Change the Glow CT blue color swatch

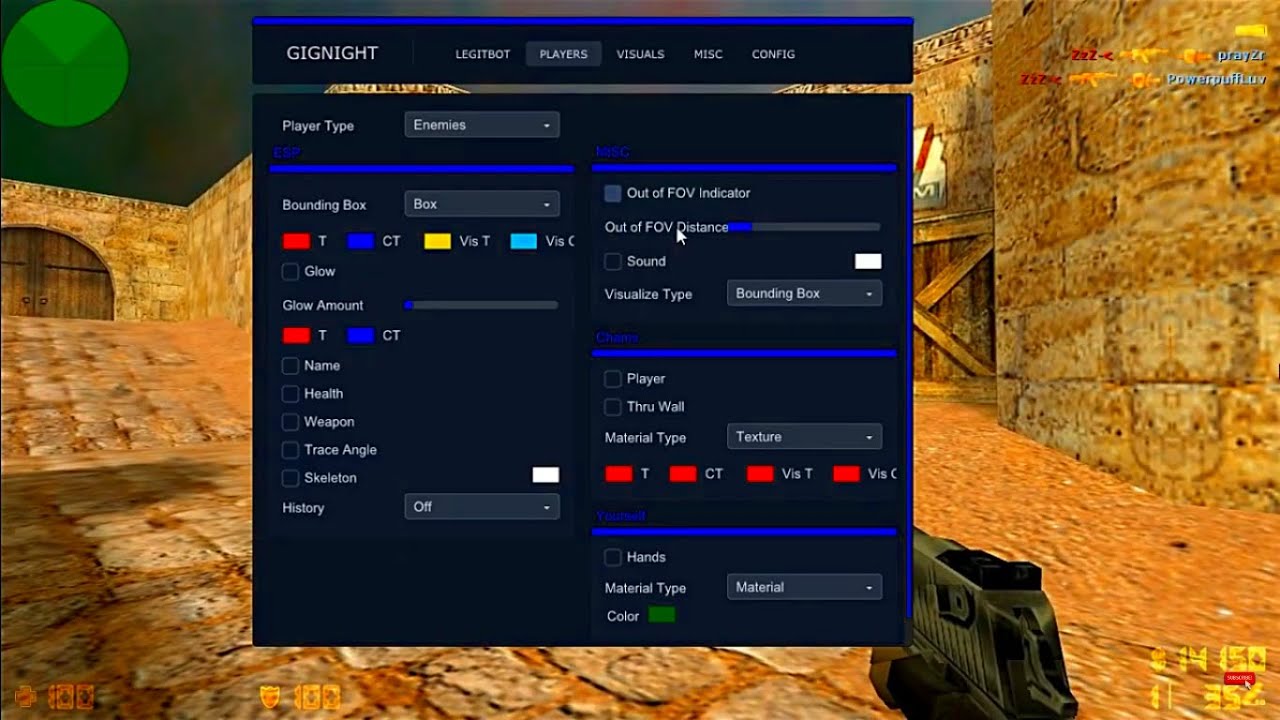coord(361,335)
